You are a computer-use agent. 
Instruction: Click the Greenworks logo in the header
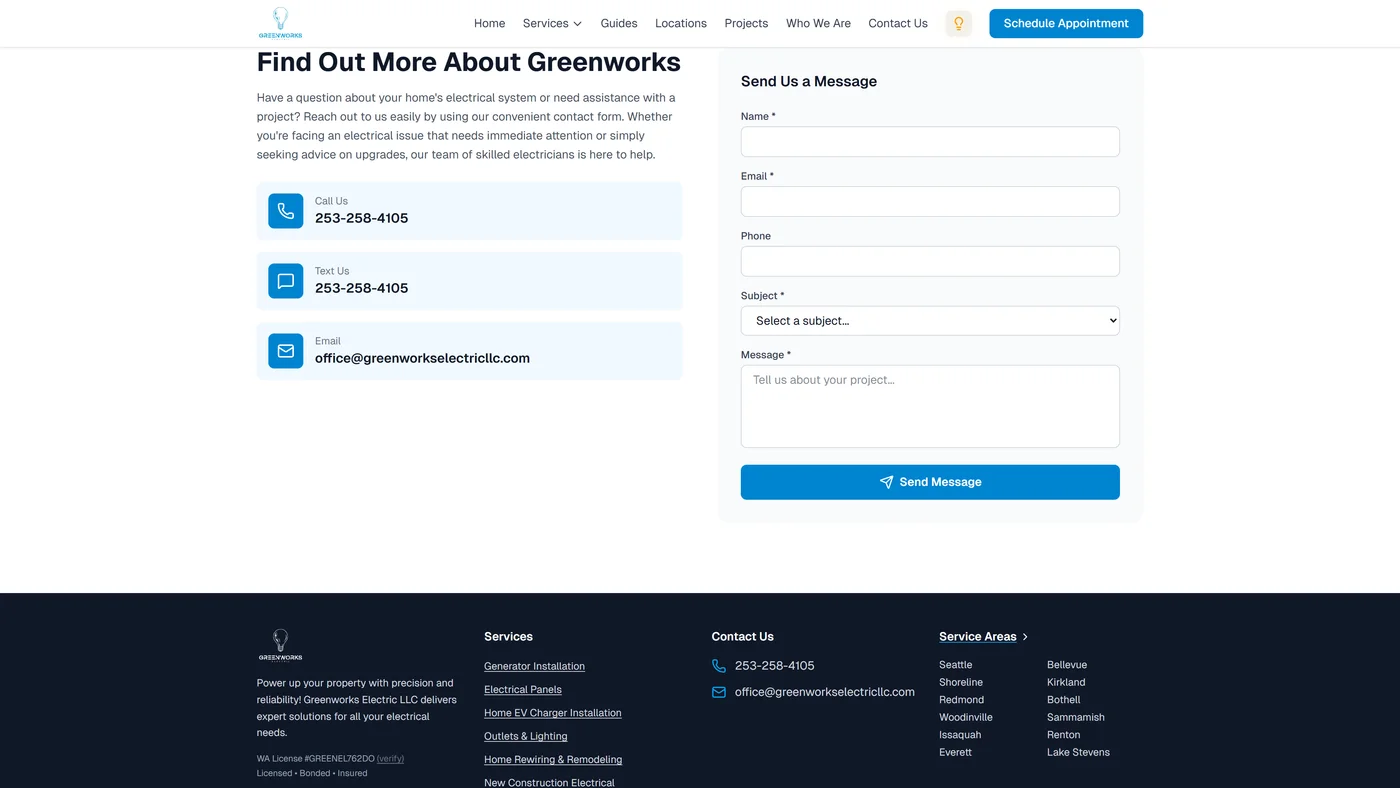280,23
